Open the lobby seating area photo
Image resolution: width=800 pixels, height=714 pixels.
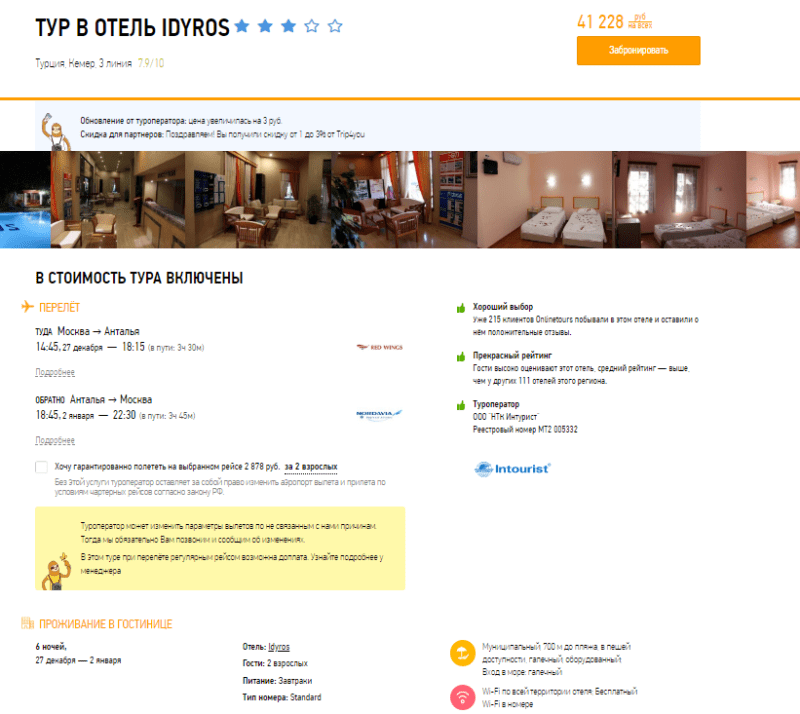pyautogui.click(x=258, y=200)
